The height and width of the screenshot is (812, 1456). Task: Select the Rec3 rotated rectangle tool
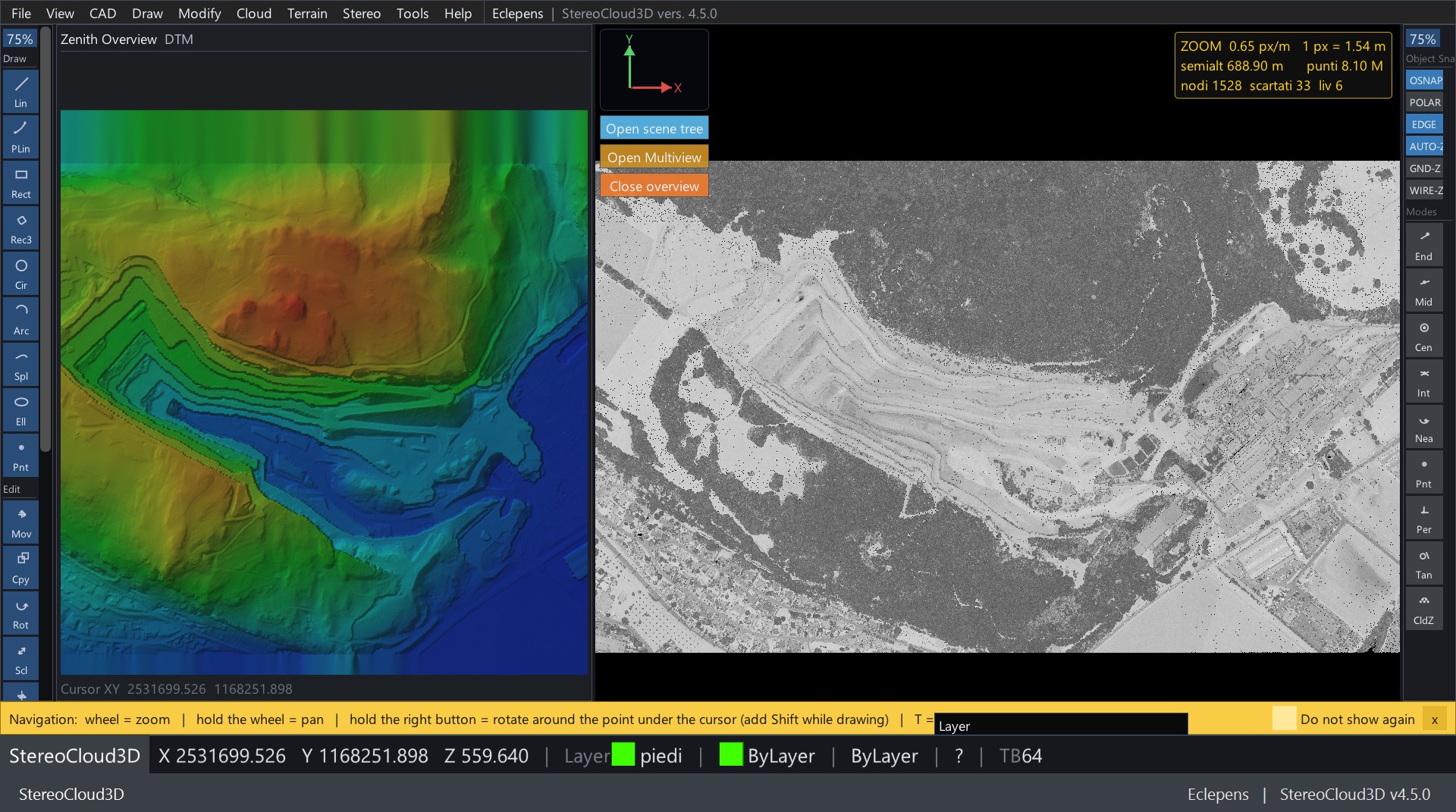(x=20, y=227)
